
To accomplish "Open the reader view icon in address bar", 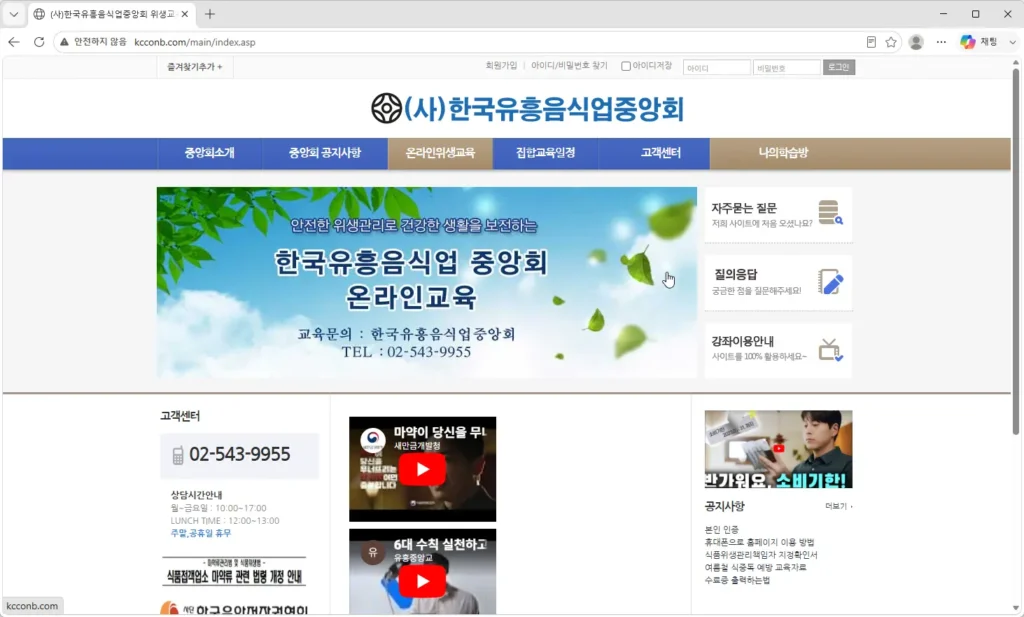I will coord(871,42).
